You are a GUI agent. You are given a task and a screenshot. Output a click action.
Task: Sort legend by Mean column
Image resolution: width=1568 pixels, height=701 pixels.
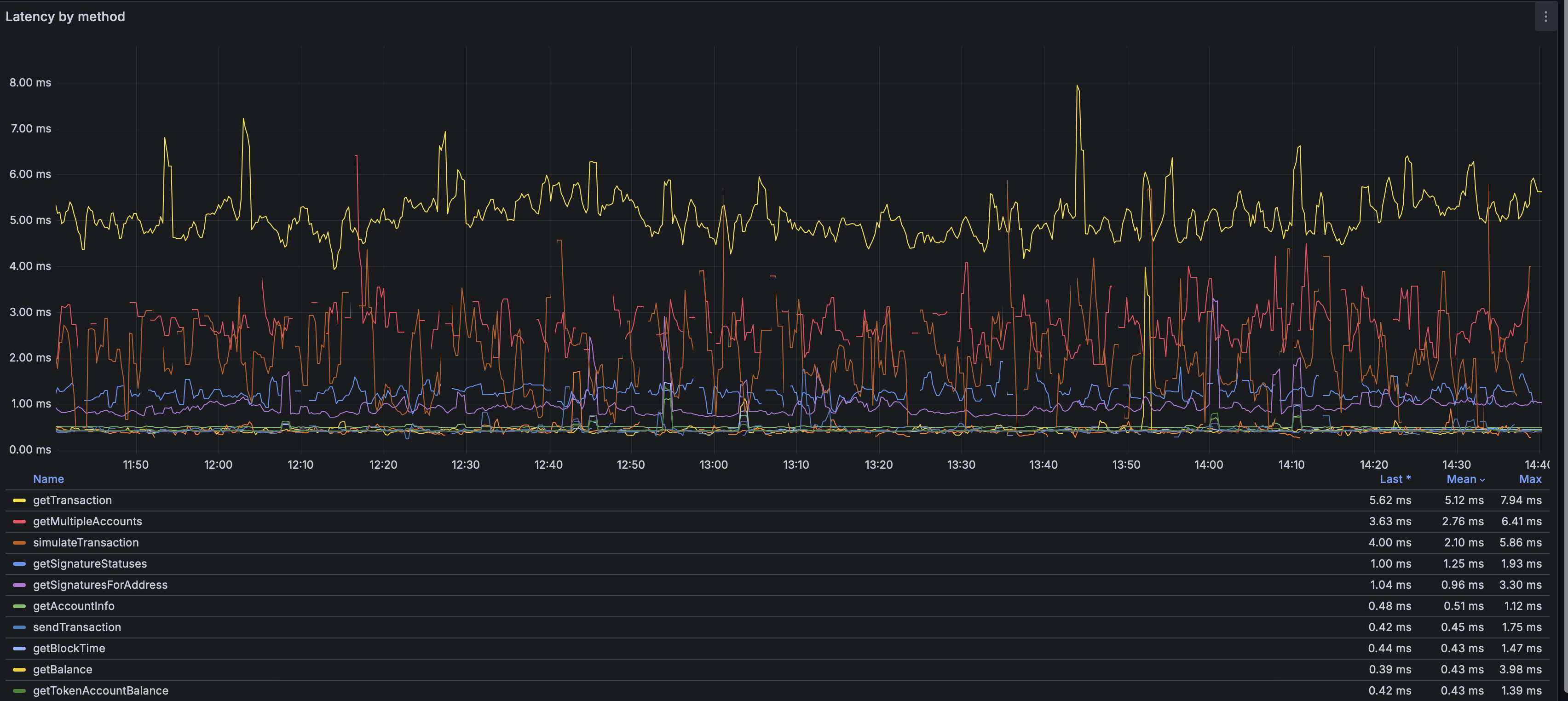[1461, 479]
